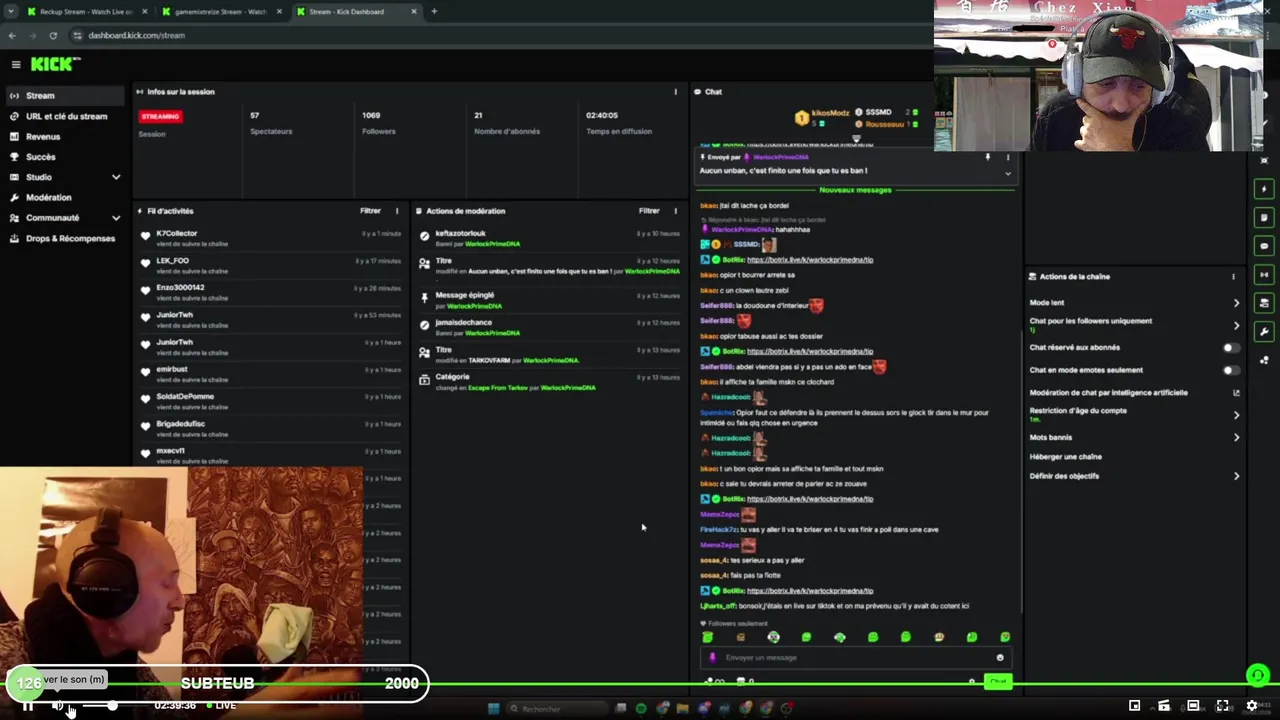Open a new browser tab with the plus button

[x=434, y=11]
